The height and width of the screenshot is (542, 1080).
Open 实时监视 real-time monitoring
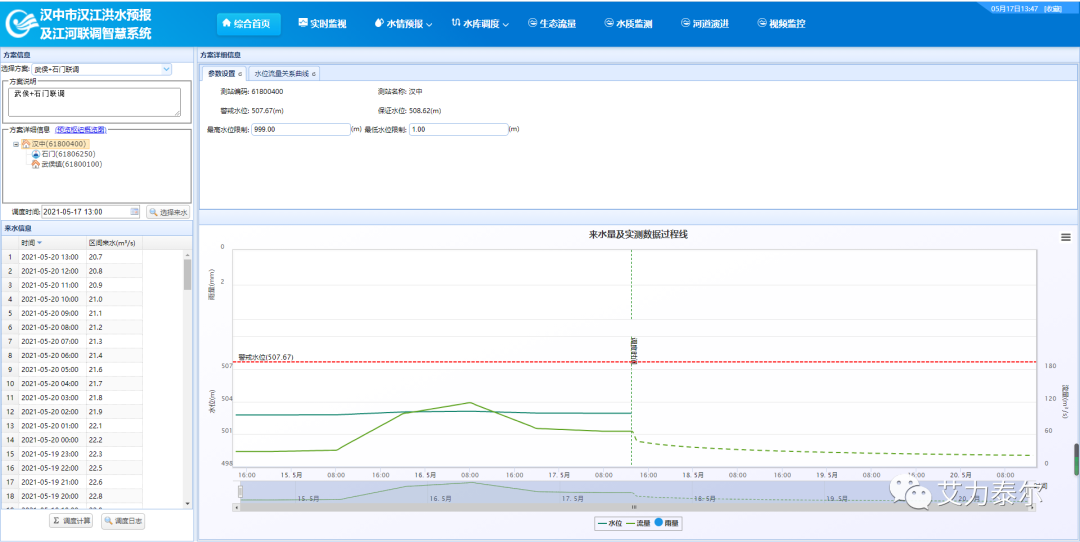pyautogui.click(x=324, y=23)
